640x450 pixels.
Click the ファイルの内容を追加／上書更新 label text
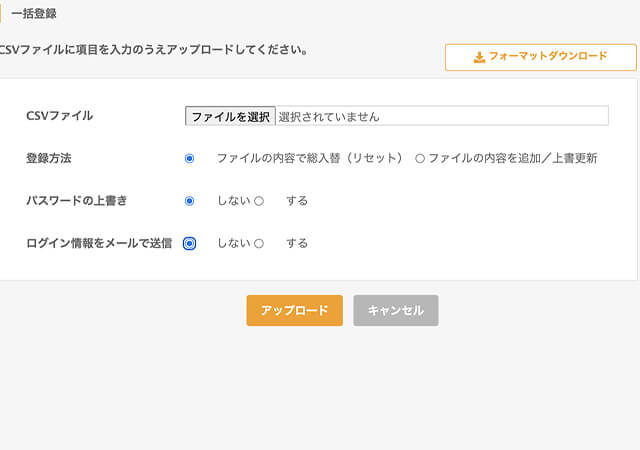513,158
